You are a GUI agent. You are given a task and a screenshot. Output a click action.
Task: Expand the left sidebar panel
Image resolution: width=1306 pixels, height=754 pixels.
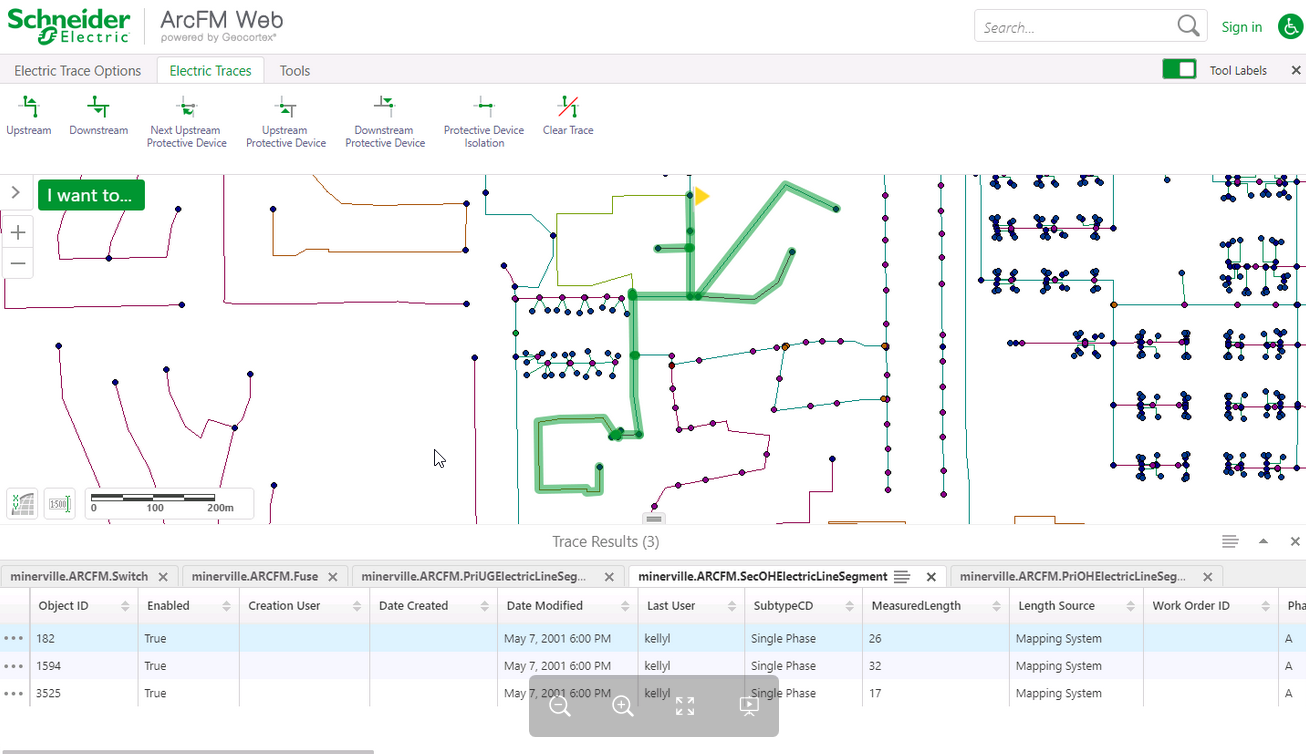point(16,192)
